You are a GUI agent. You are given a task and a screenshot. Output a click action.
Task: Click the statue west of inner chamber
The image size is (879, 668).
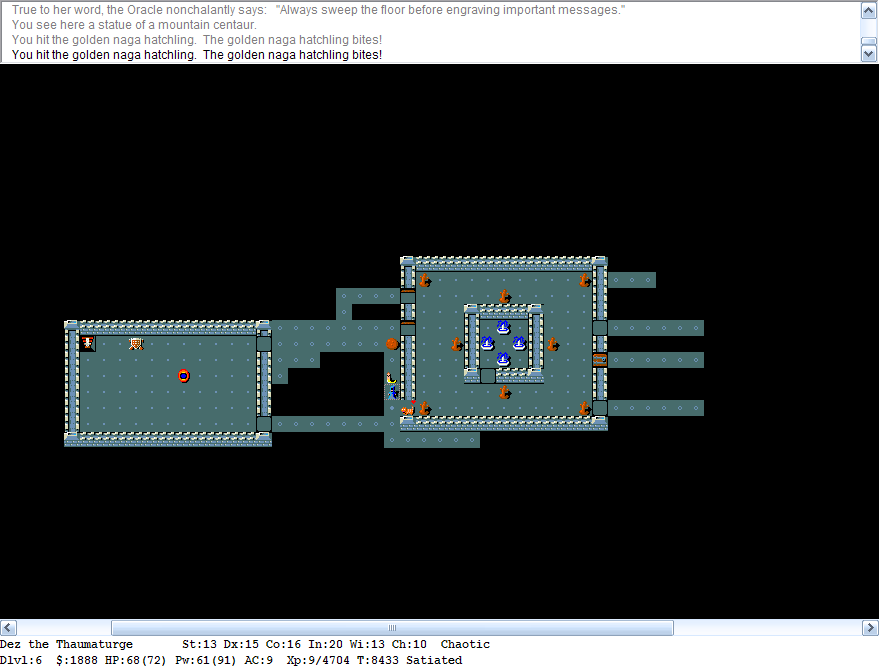point(457,344)
